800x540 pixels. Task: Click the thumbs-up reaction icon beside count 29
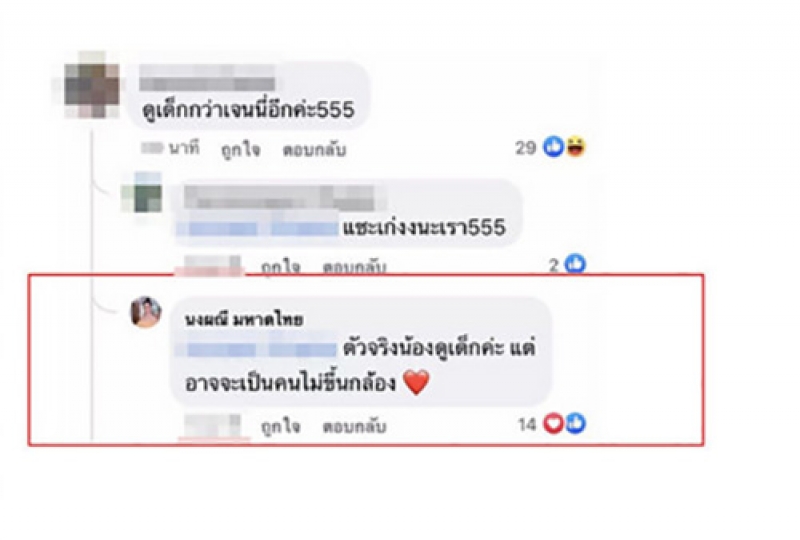click(x=554, y=147)
